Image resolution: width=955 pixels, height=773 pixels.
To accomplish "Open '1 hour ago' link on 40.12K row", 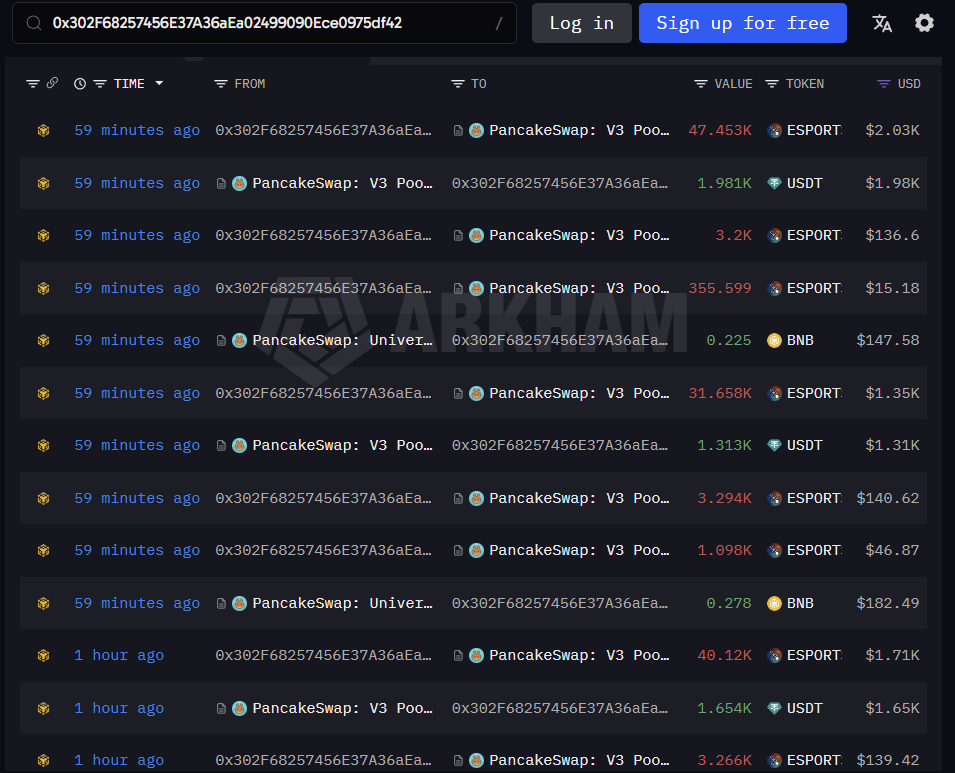I will pos(119,655).
